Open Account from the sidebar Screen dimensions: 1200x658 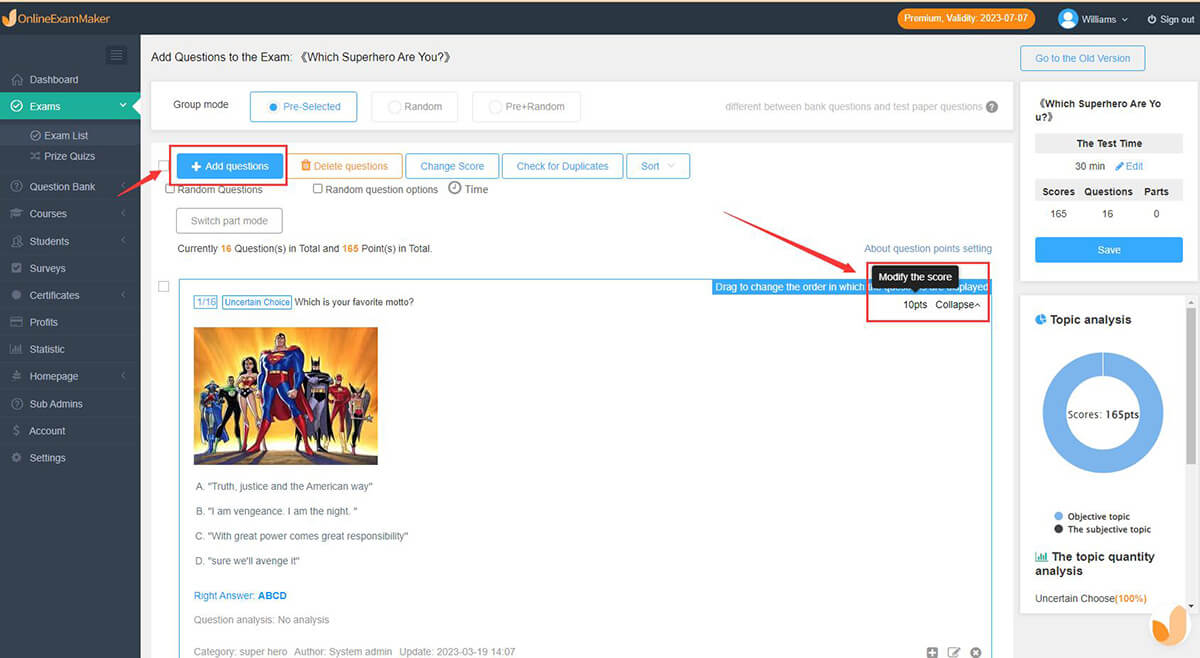click(47, 431)
